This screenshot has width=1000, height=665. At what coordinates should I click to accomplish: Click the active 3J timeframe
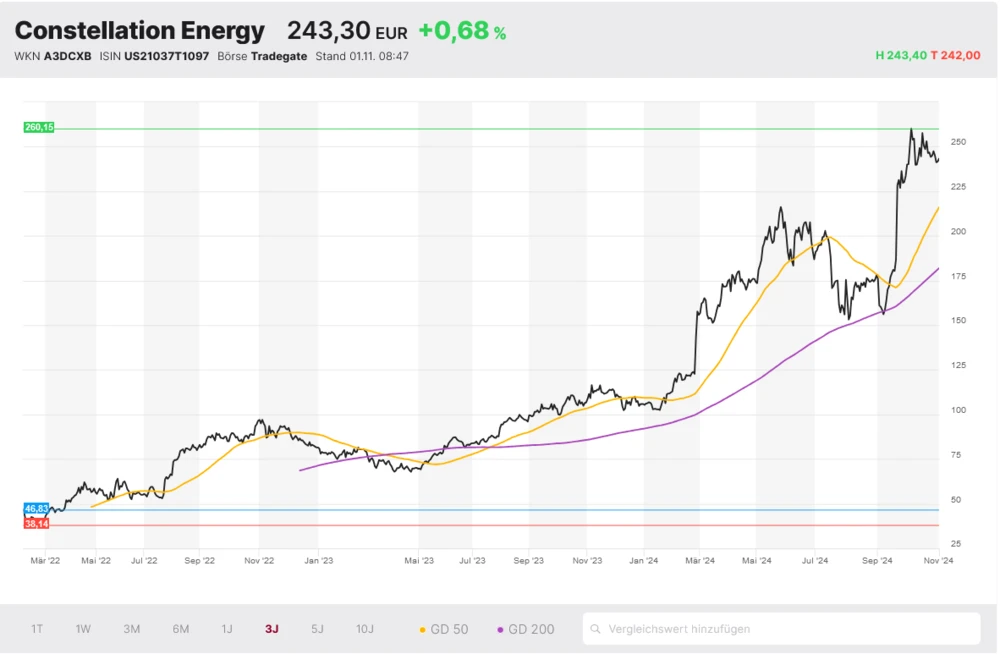[271, 629]
